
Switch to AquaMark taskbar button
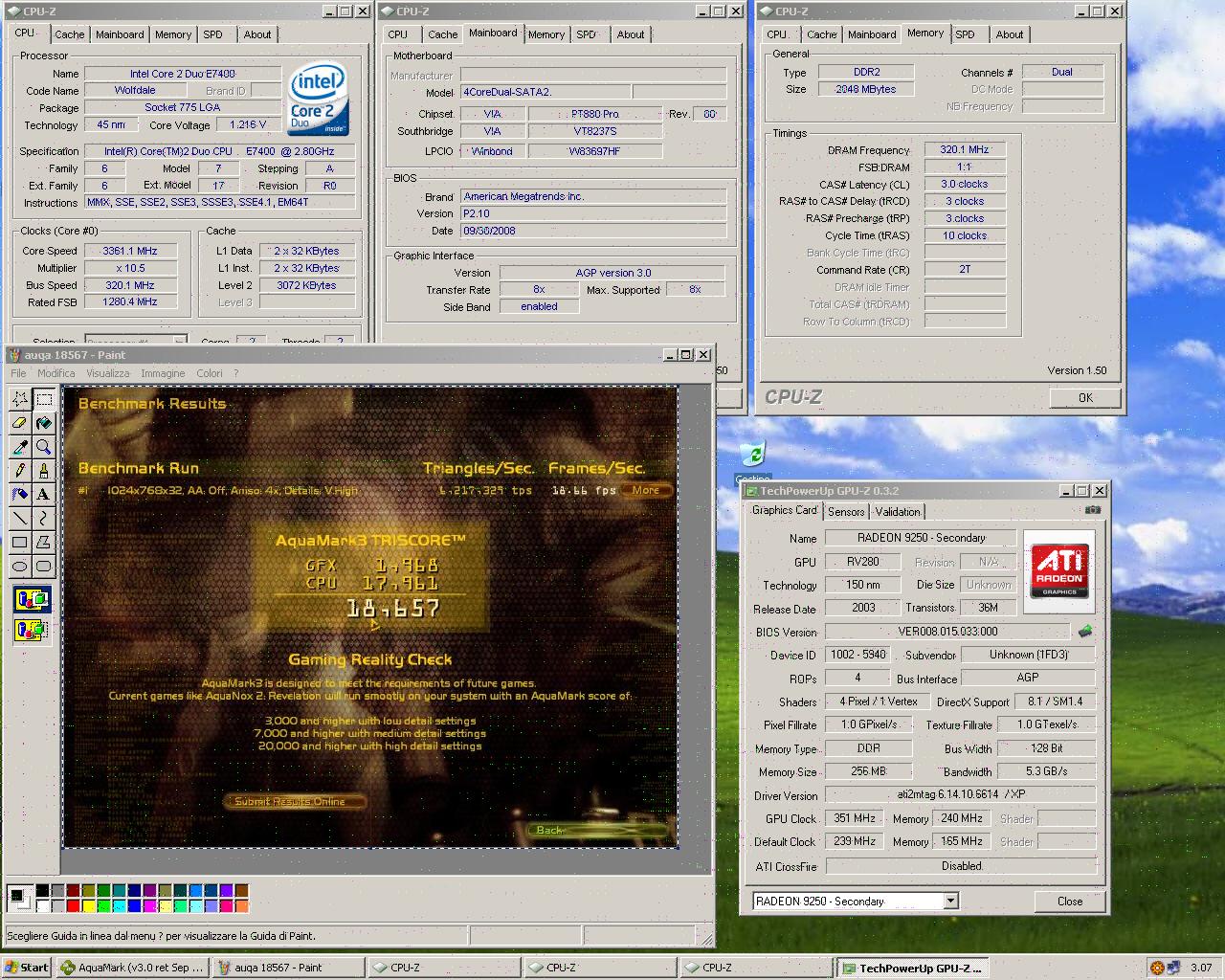click(x=132, y=968)
